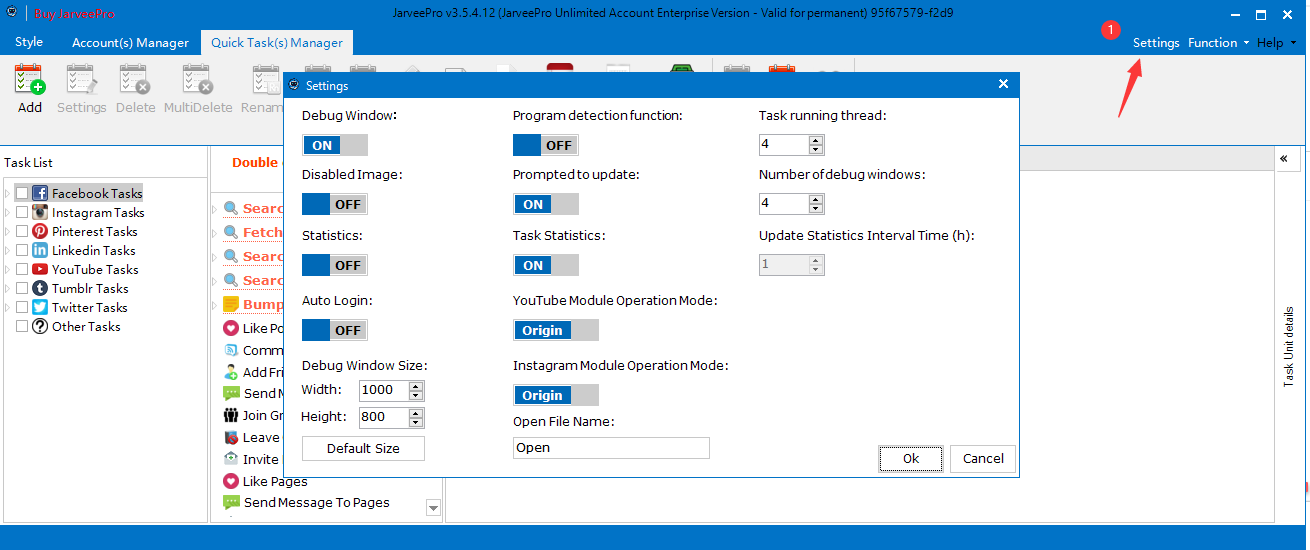Click Ok in the Settings dialog
Screen dimensions: 1310x550
[x=910, y=458]
